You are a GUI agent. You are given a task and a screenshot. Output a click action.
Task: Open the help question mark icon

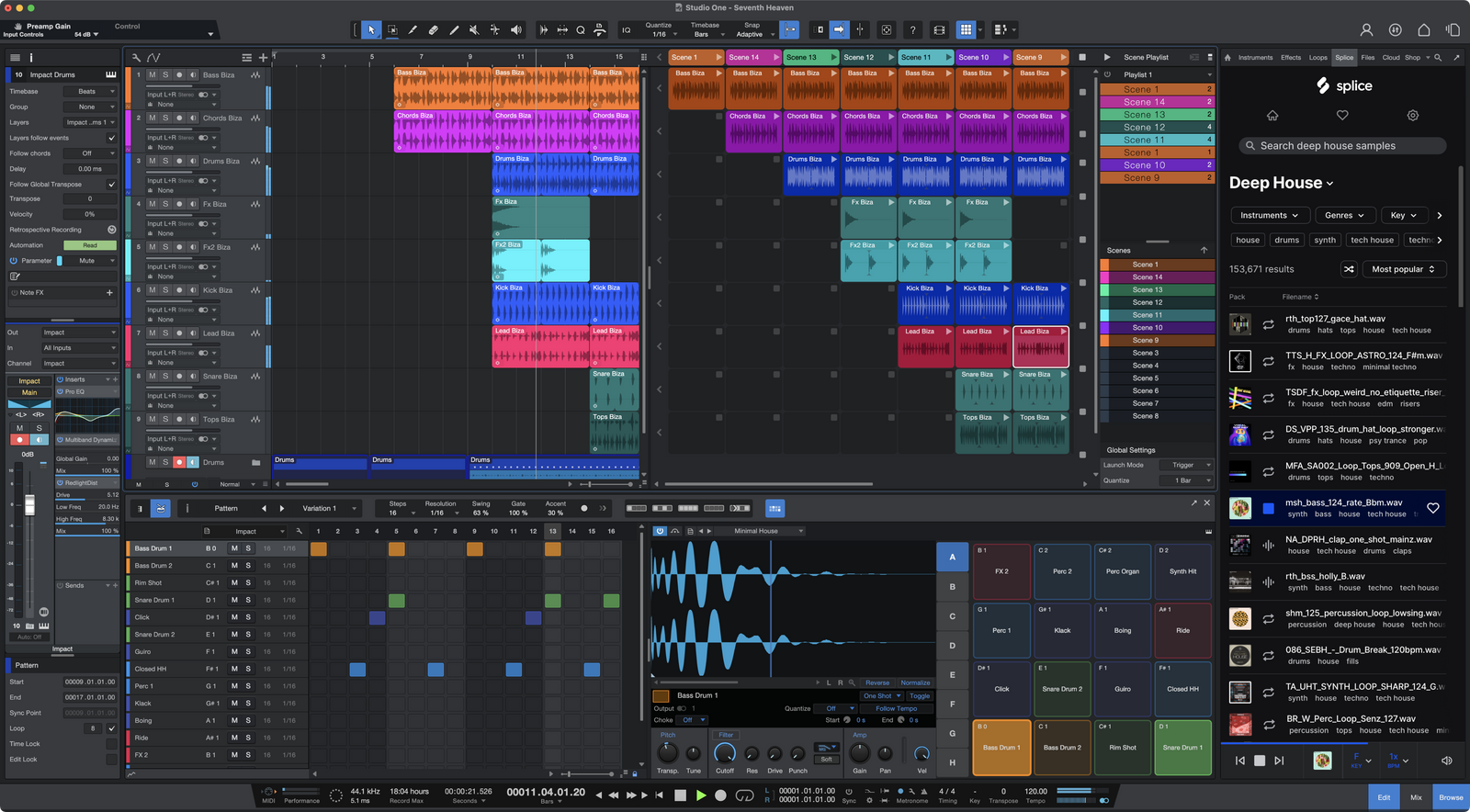pyautogui.click(x=912, y=30)
